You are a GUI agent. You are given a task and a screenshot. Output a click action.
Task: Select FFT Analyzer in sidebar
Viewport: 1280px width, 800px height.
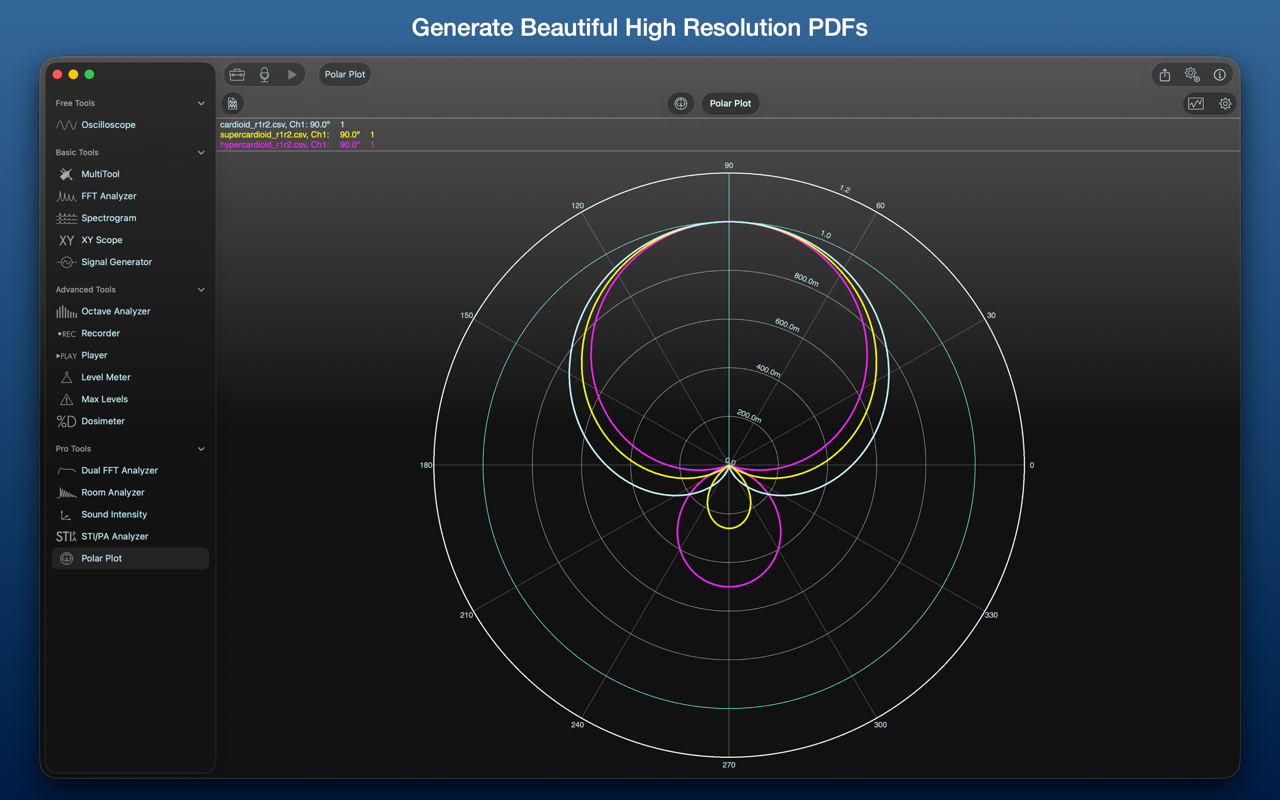[x=130, y=196]
